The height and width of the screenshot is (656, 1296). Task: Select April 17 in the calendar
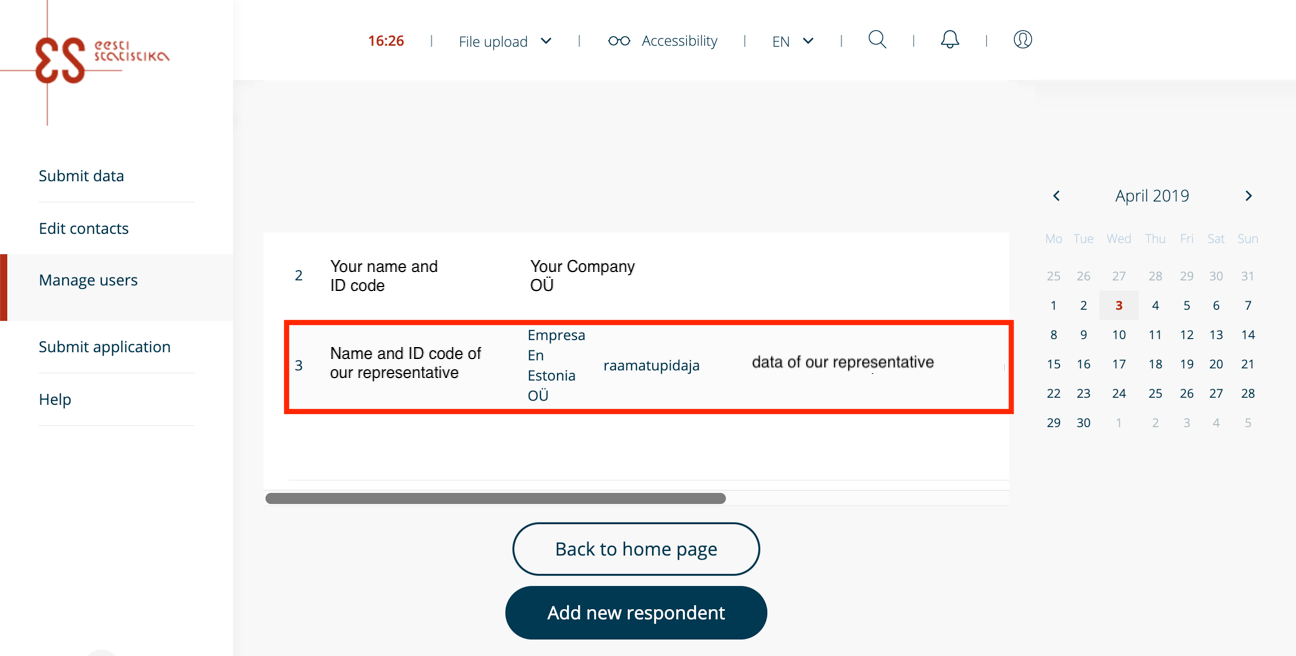(x=1119, y=364)
